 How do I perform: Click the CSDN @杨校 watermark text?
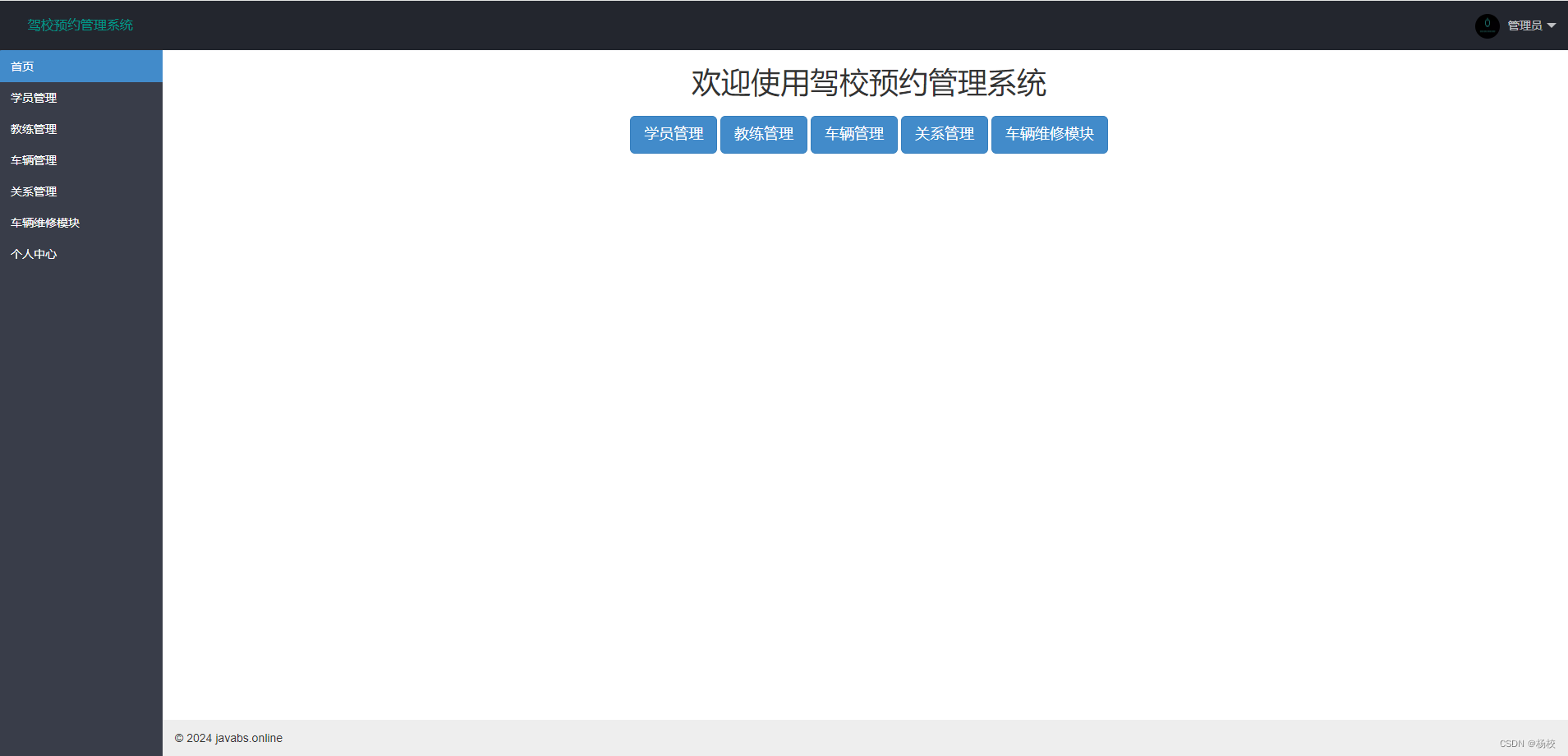point(1529,742)
